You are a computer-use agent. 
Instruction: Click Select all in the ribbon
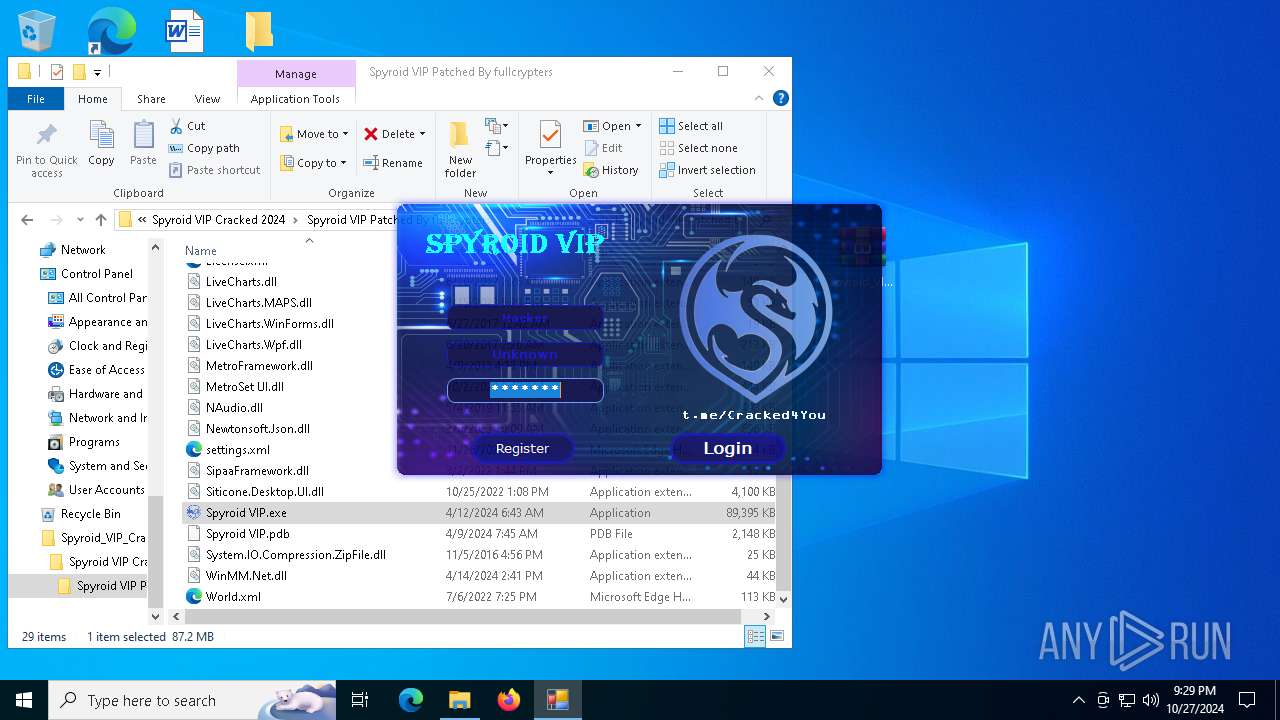pos(691,126)
